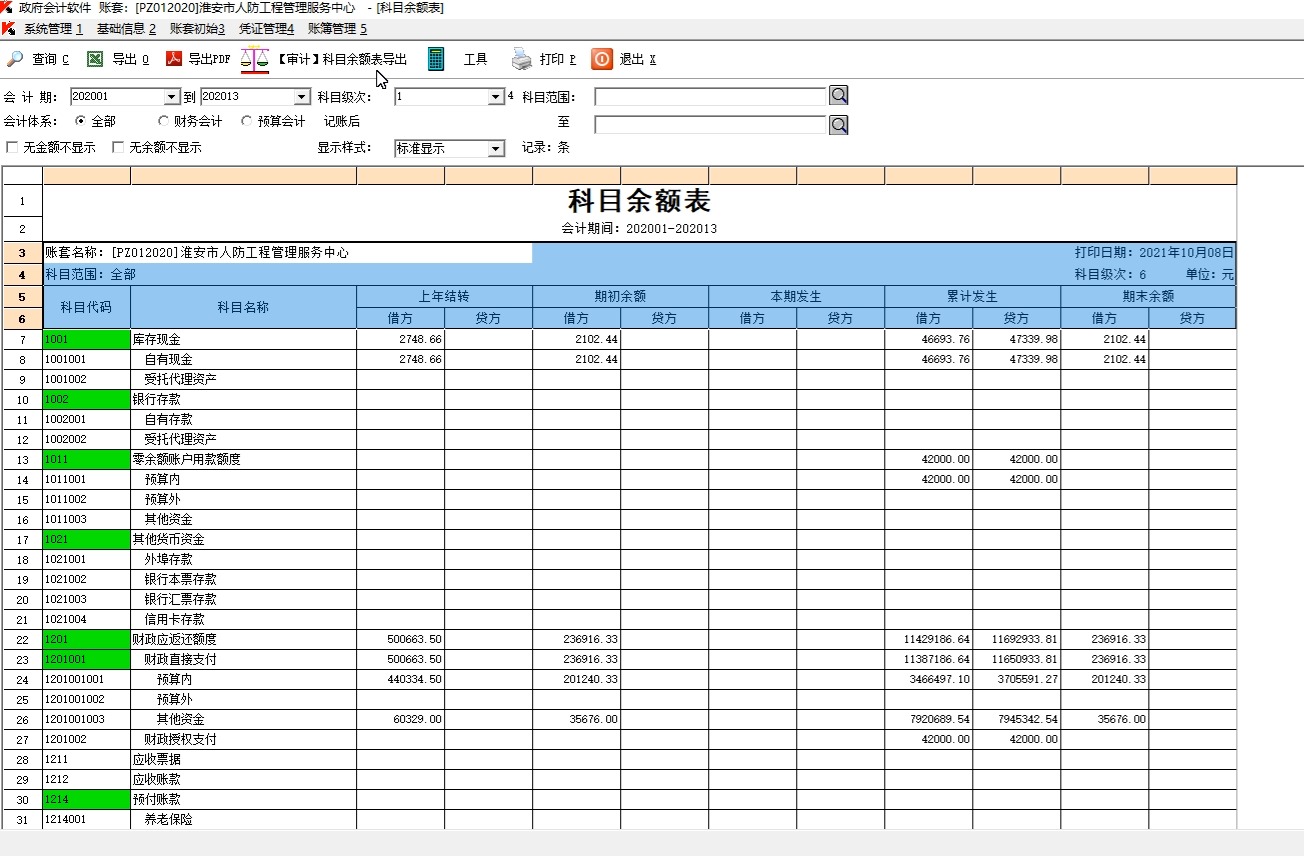Toggle the 无余额不显示 checkbox
This screenshot has width=1304, height=856.
click(118, 147)
